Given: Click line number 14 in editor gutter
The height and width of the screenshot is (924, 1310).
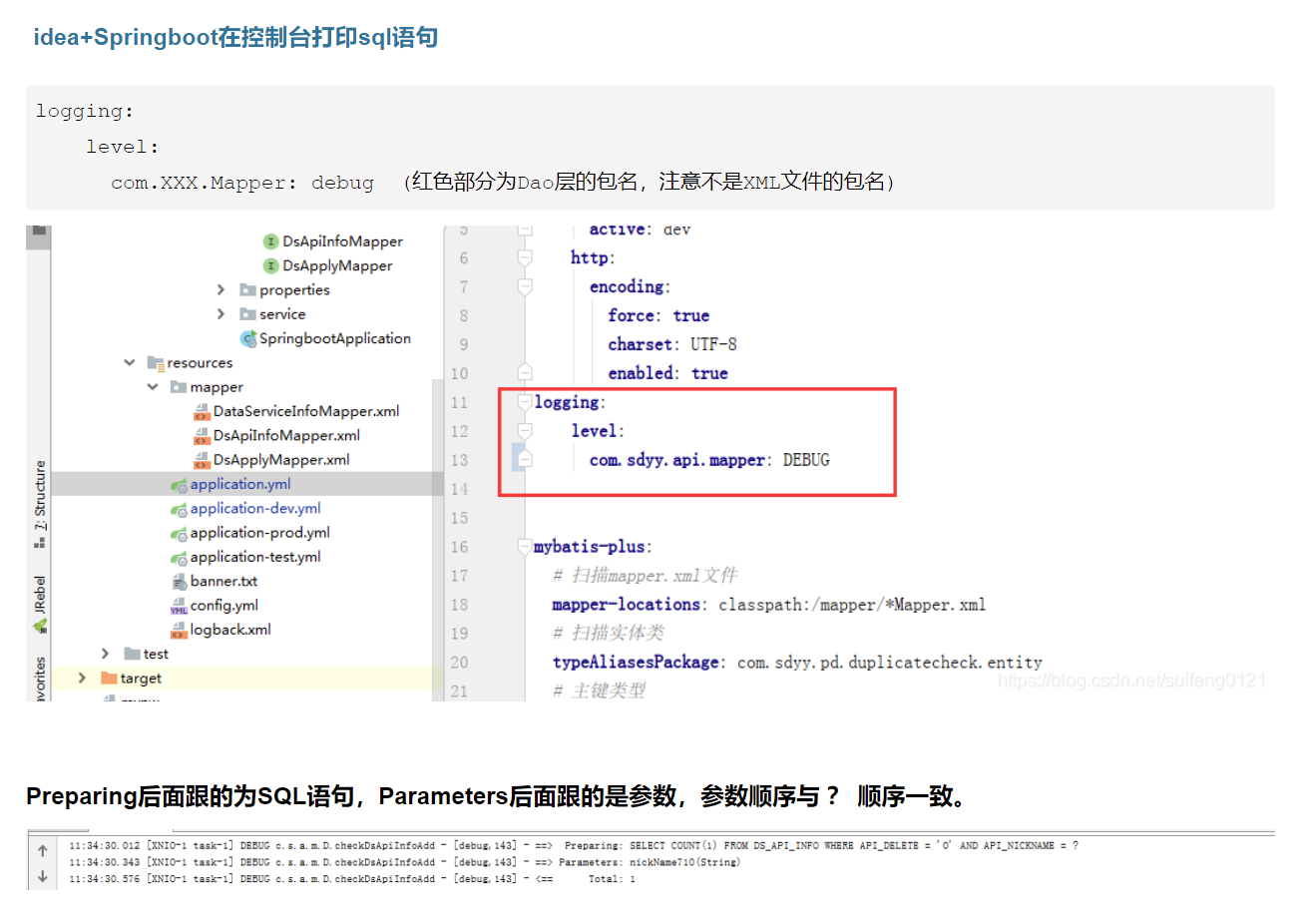Looking at the screenshot, I should 459,489.
